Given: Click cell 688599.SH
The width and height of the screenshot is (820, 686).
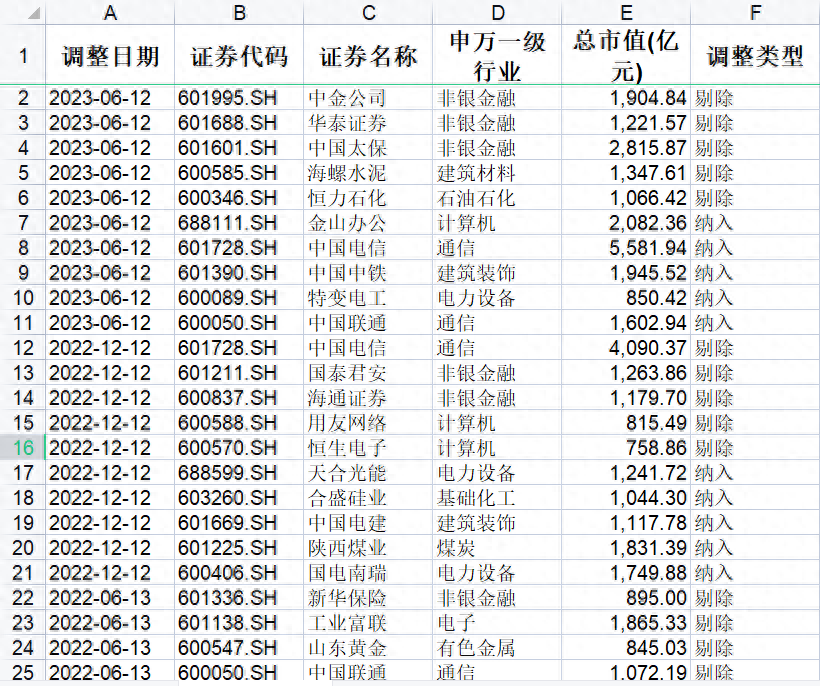Looking at the screenshot, I should point(239,473).
